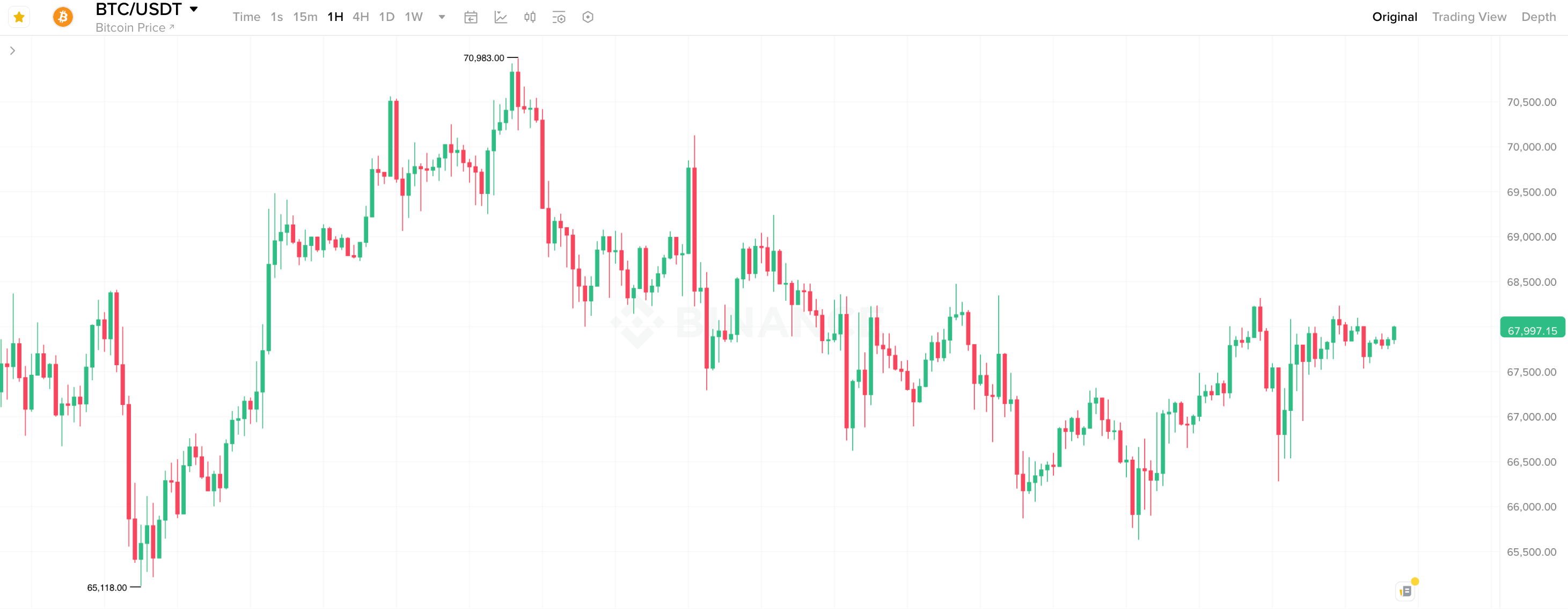Switch chart interval to 15m
1568x609 pixels.
tap(305, 17)
